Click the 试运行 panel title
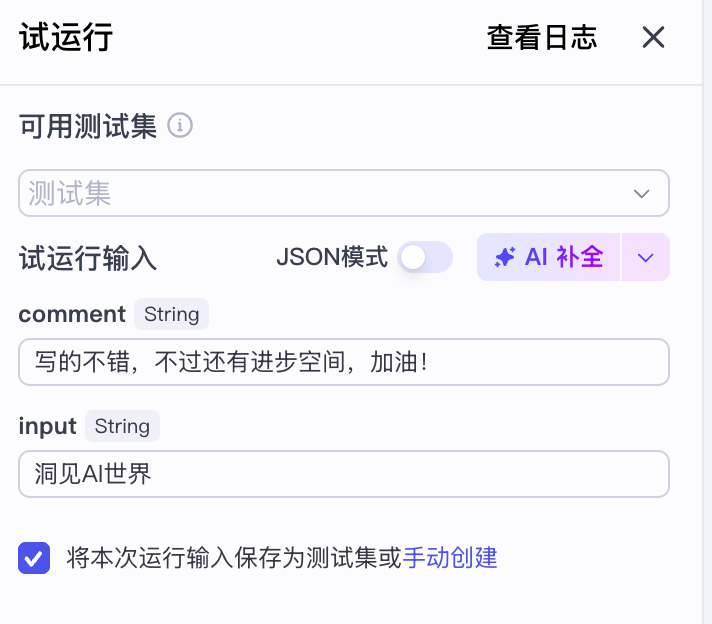 tap(66, 38)
